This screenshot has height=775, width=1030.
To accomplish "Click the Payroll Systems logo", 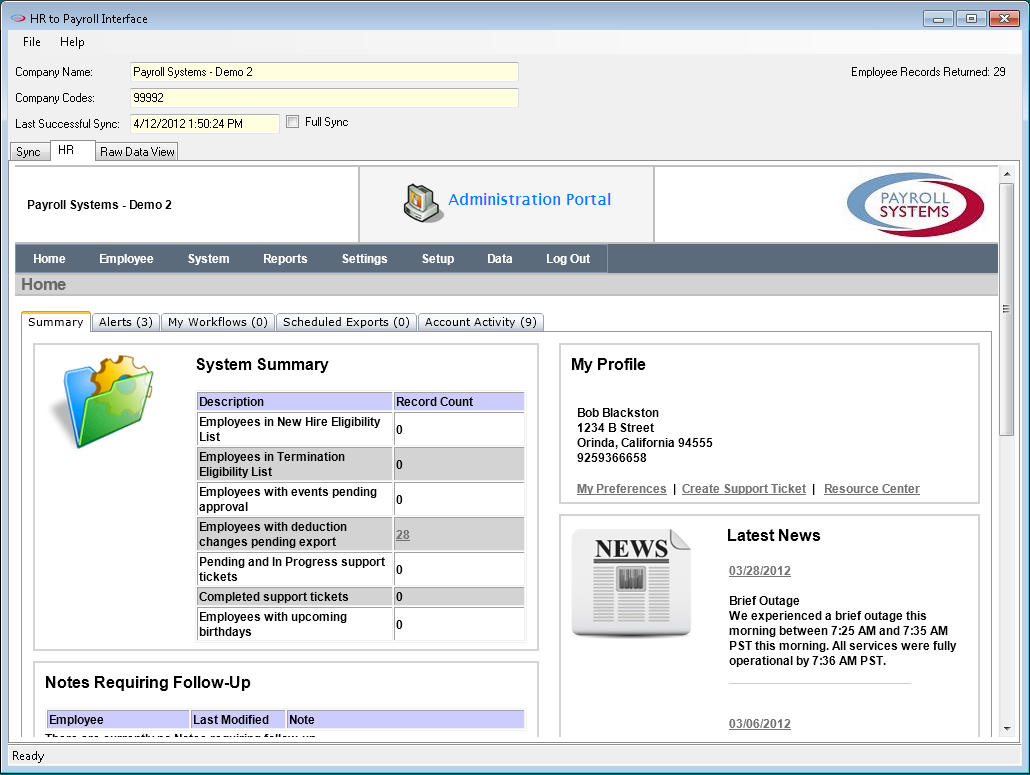I will (916, 205).
